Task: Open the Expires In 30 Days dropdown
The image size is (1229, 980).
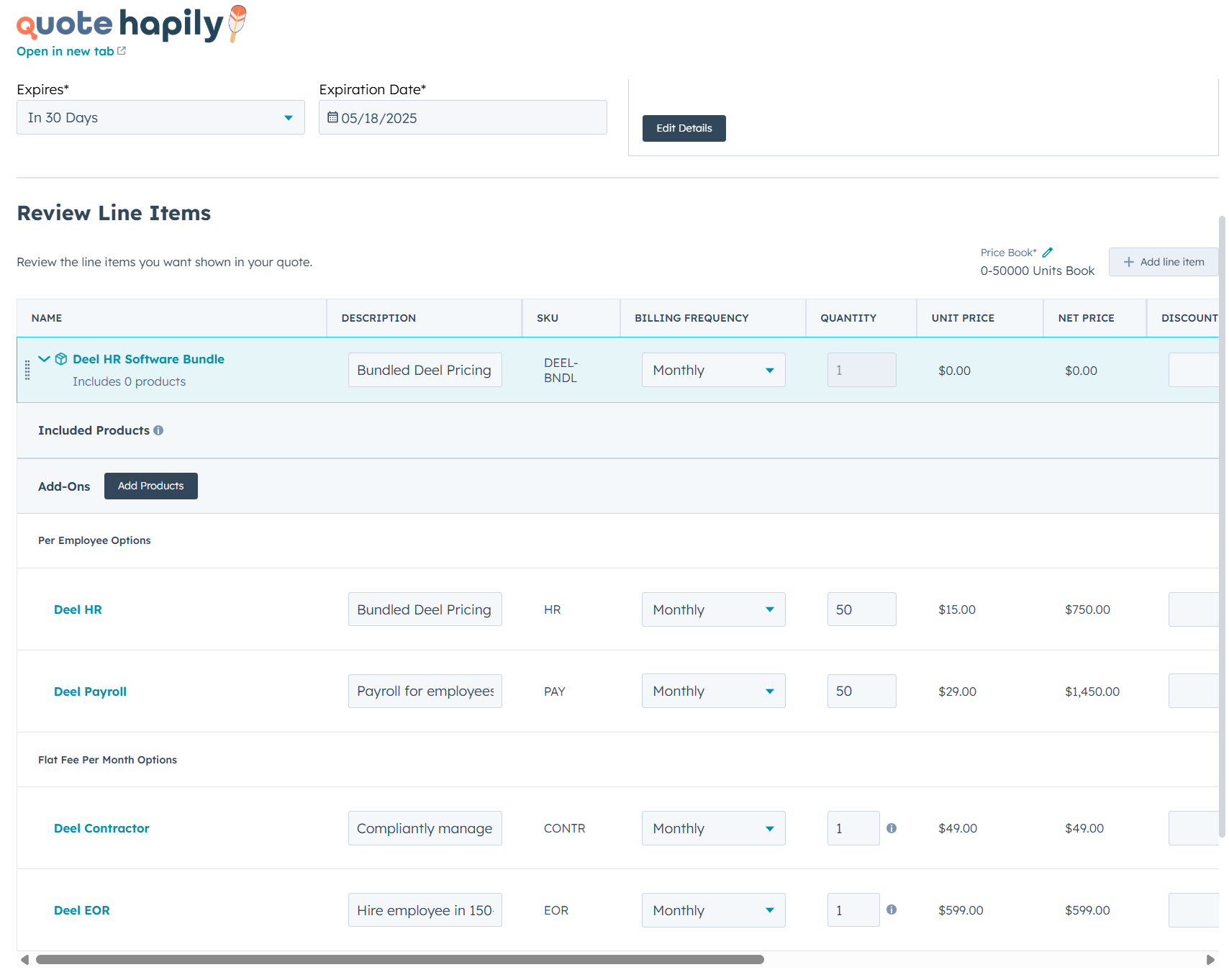Action: [160, 117]
